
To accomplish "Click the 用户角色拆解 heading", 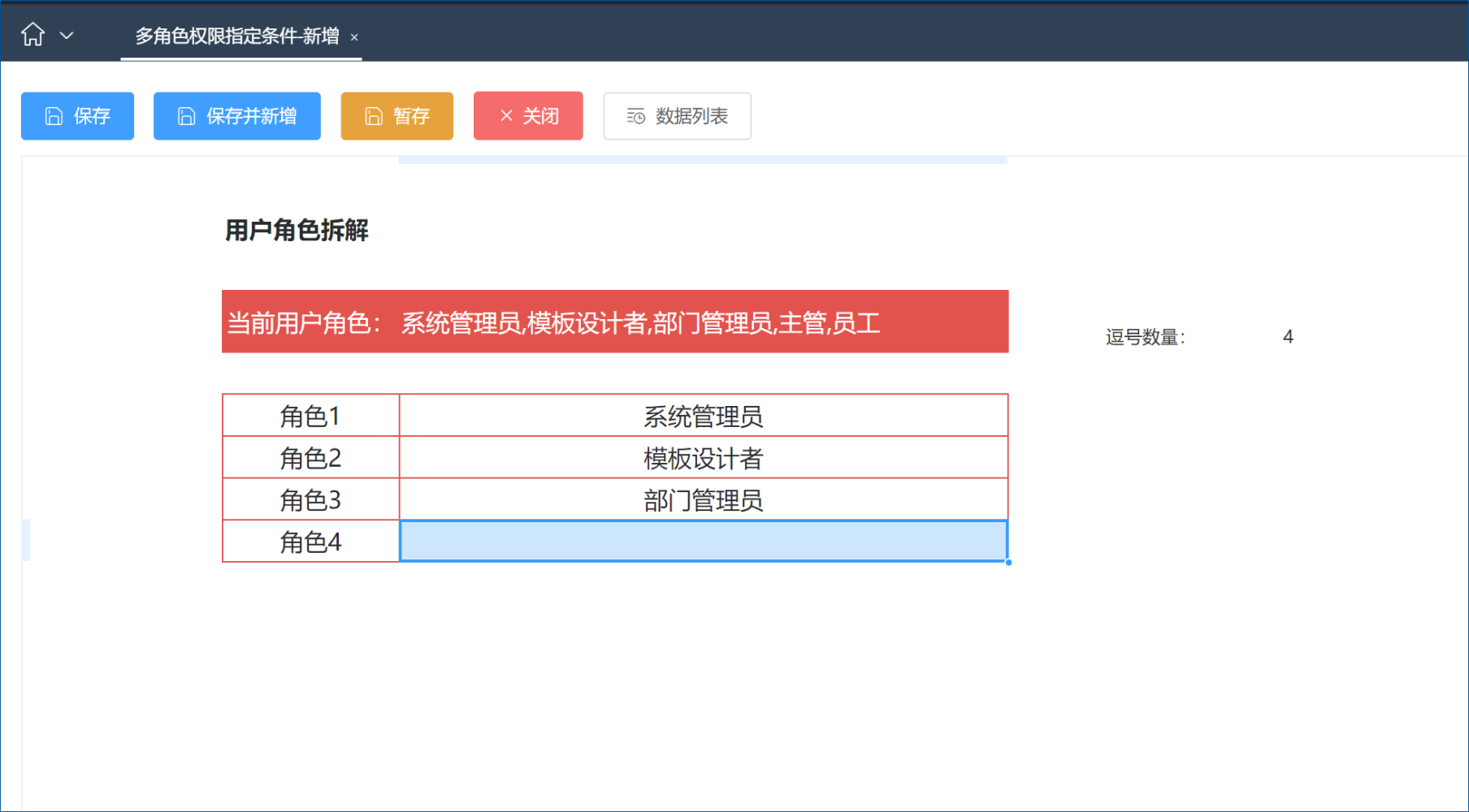I will (297, 231).
